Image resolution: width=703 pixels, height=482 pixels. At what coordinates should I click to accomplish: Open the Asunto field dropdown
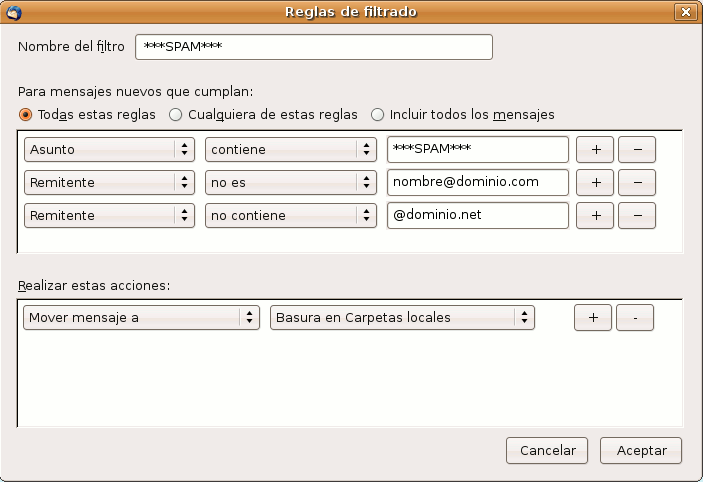point(109,150)
